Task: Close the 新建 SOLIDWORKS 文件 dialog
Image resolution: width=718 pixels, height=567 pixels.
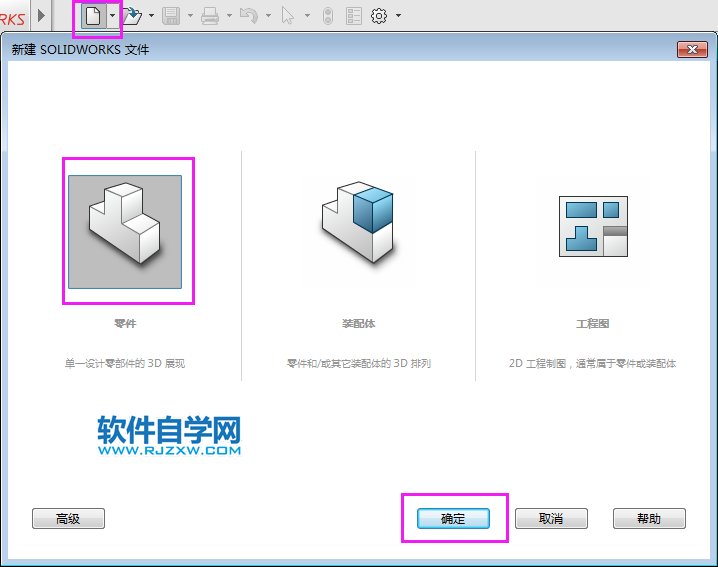Action: click(x=692, y=49)
